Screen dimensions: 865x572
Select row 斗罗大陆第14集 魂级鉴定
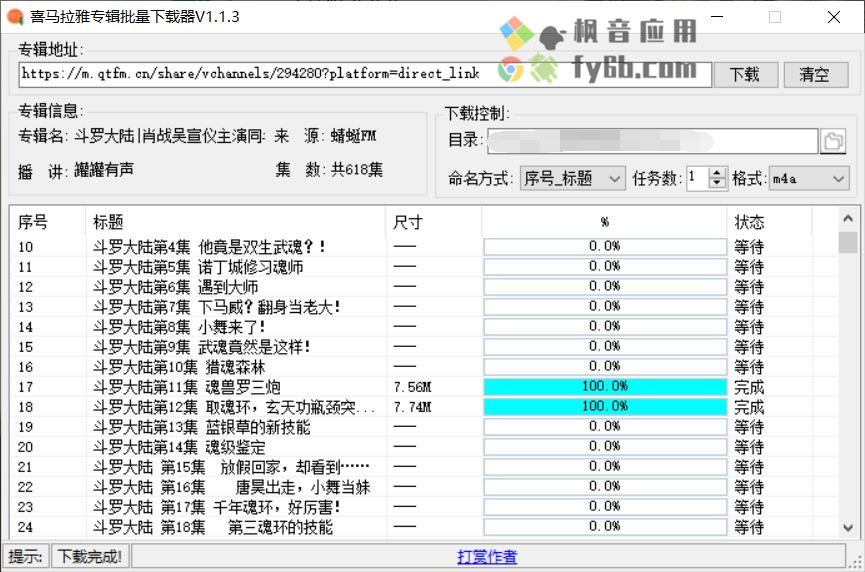pos(424,447)
